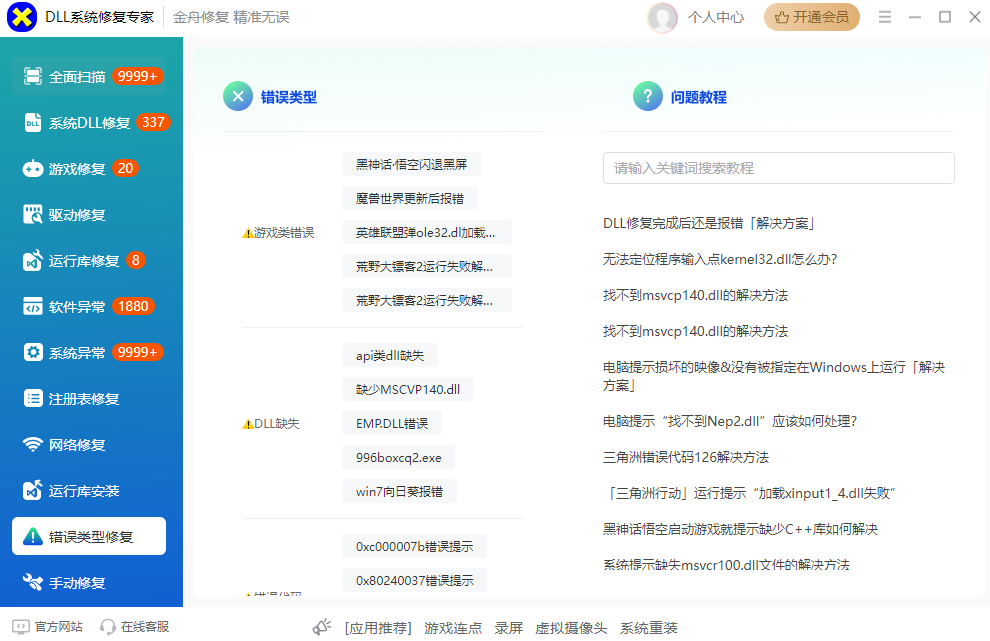
Task: Click the network repair (网络修复) wifi icon
Action: (33, 445)
